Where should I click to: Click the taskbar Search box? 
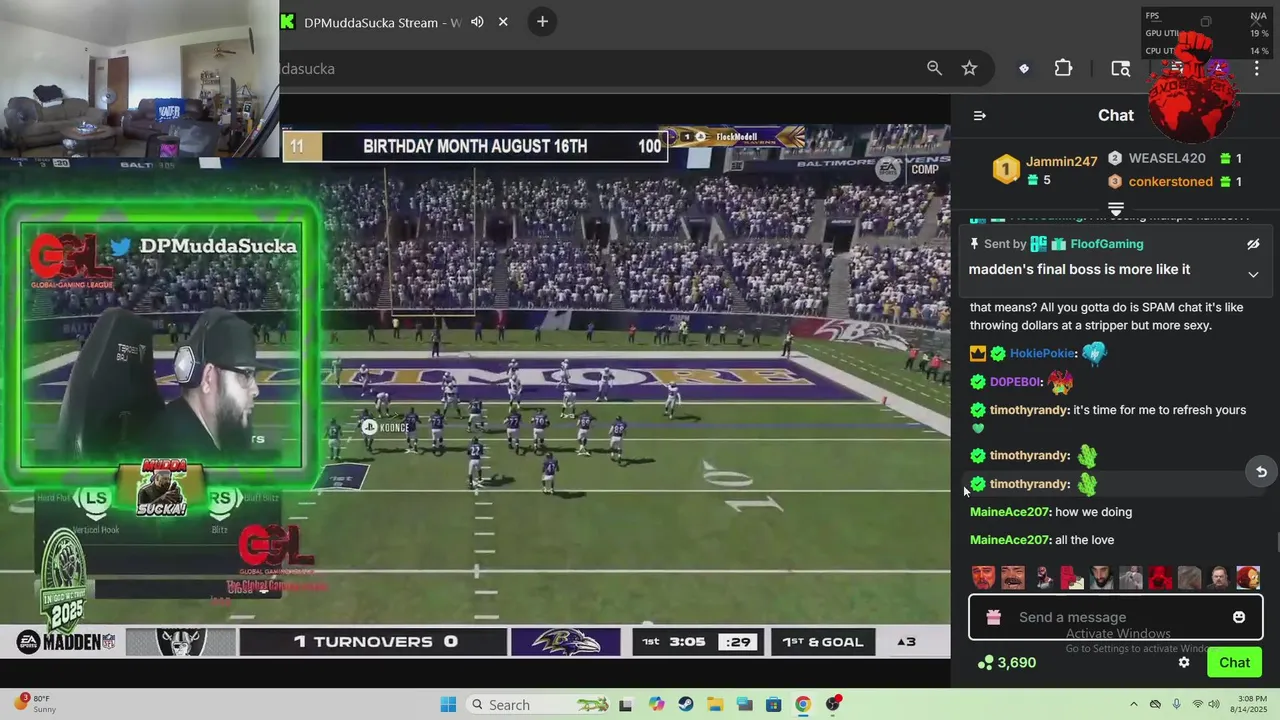coord(538,704)
